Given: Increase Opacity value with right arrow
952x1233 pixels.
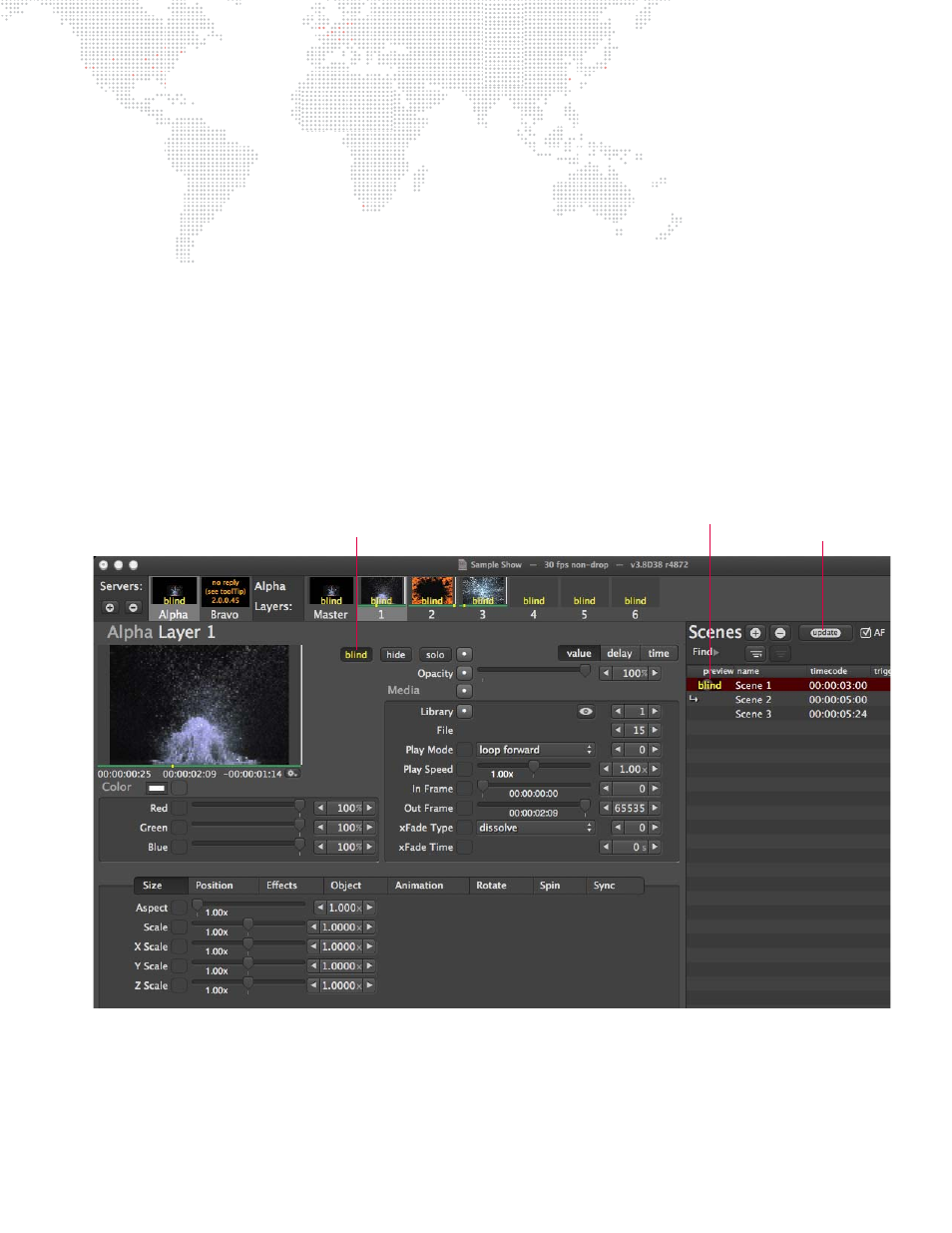Looking at the screenshot, I should pyautogui.click(x=655, y=674).
